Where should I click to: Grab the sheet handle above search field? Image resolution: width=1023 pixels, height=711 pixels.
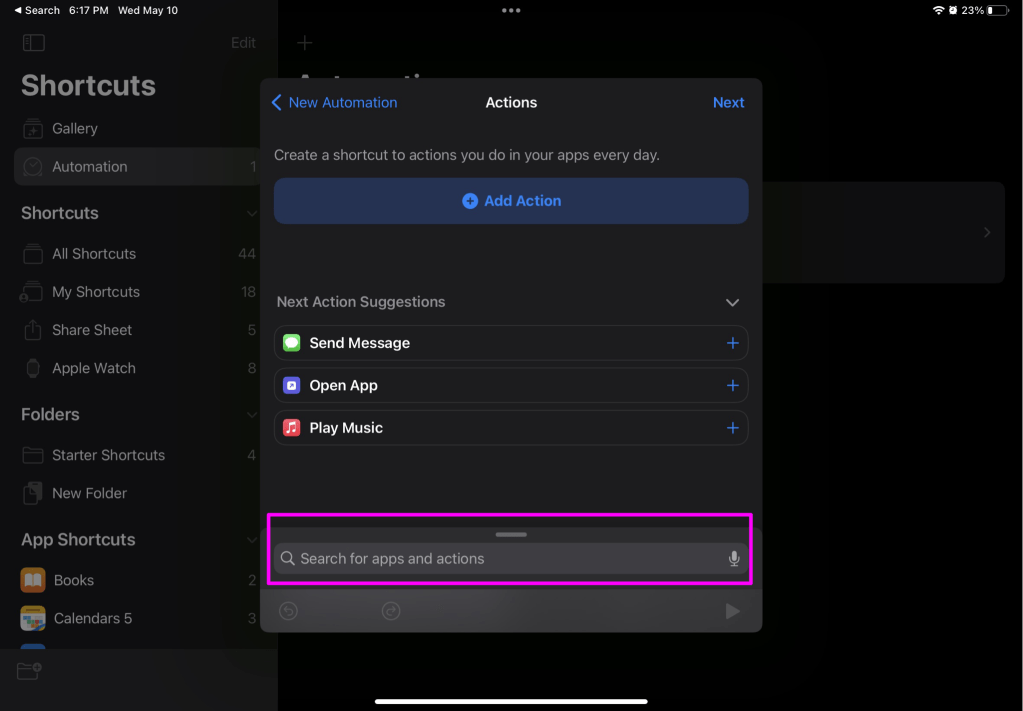click(x=511, y=535)
